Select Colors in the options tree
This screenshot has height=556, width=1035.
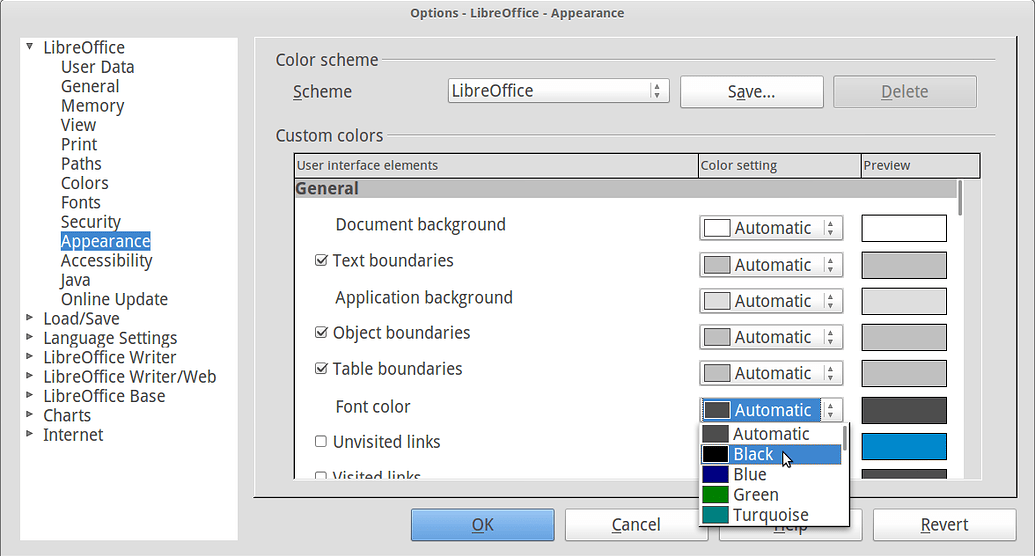(x=84, y=183)
